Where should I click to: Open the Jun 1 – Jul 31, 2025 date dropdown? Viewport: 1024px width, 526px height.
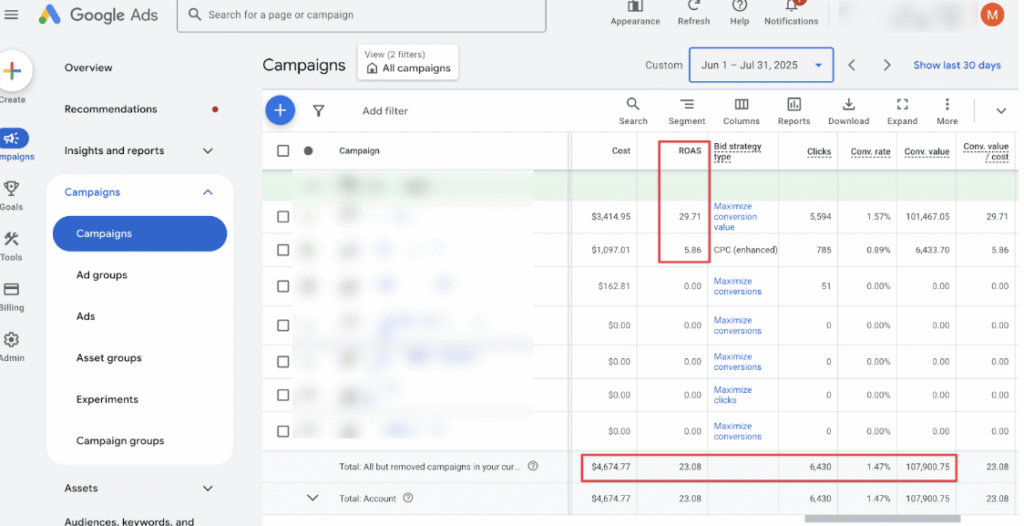click(760, 65)
